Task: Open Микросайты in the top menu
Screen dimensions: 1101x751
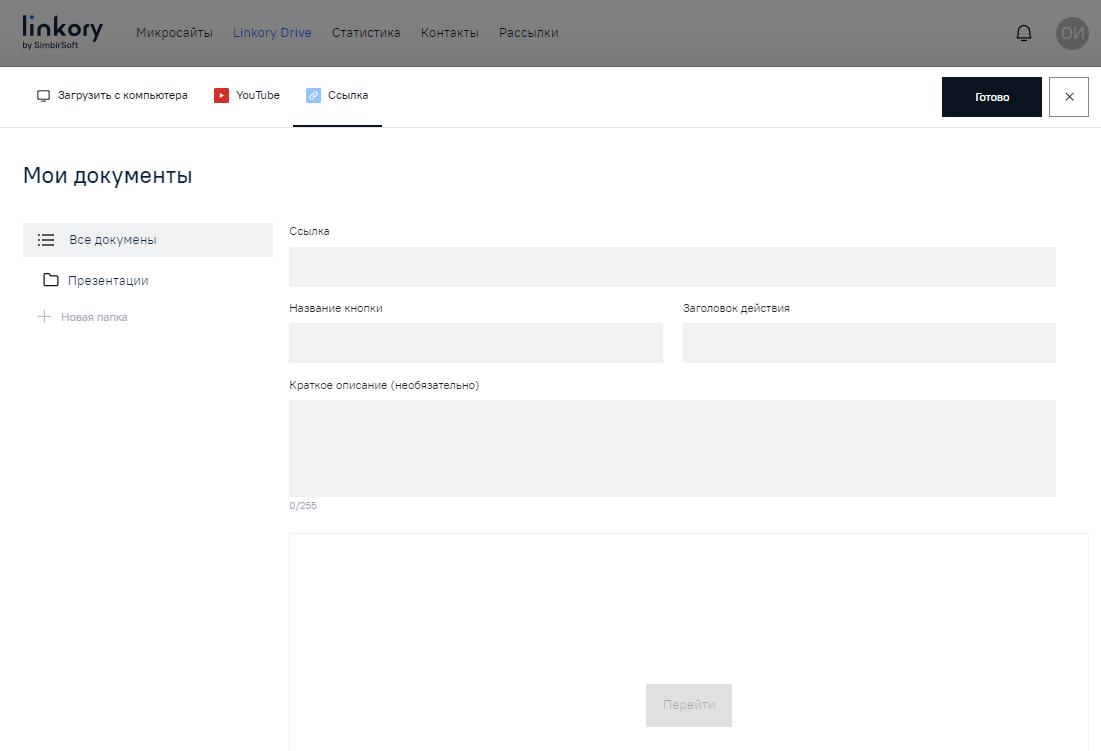Action: pos(174,33)
